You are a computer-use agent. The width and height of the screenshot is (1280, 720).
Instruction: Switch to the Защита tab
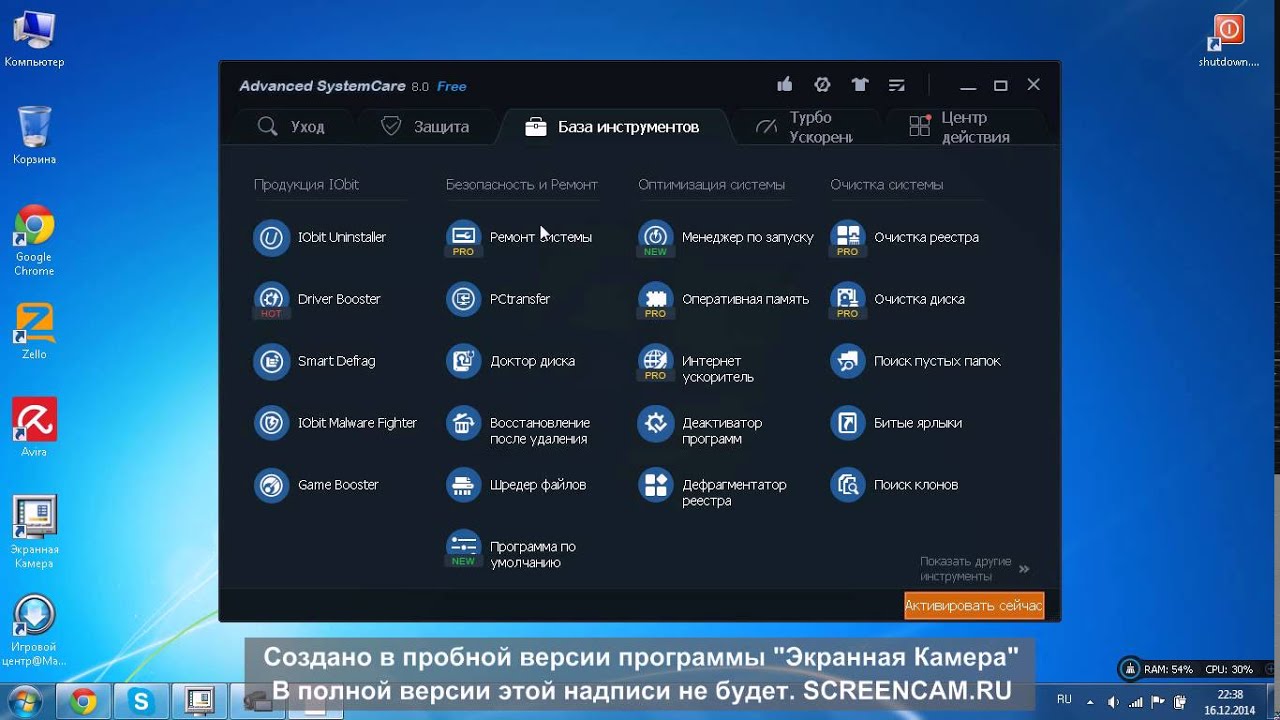tap(425, 127)
